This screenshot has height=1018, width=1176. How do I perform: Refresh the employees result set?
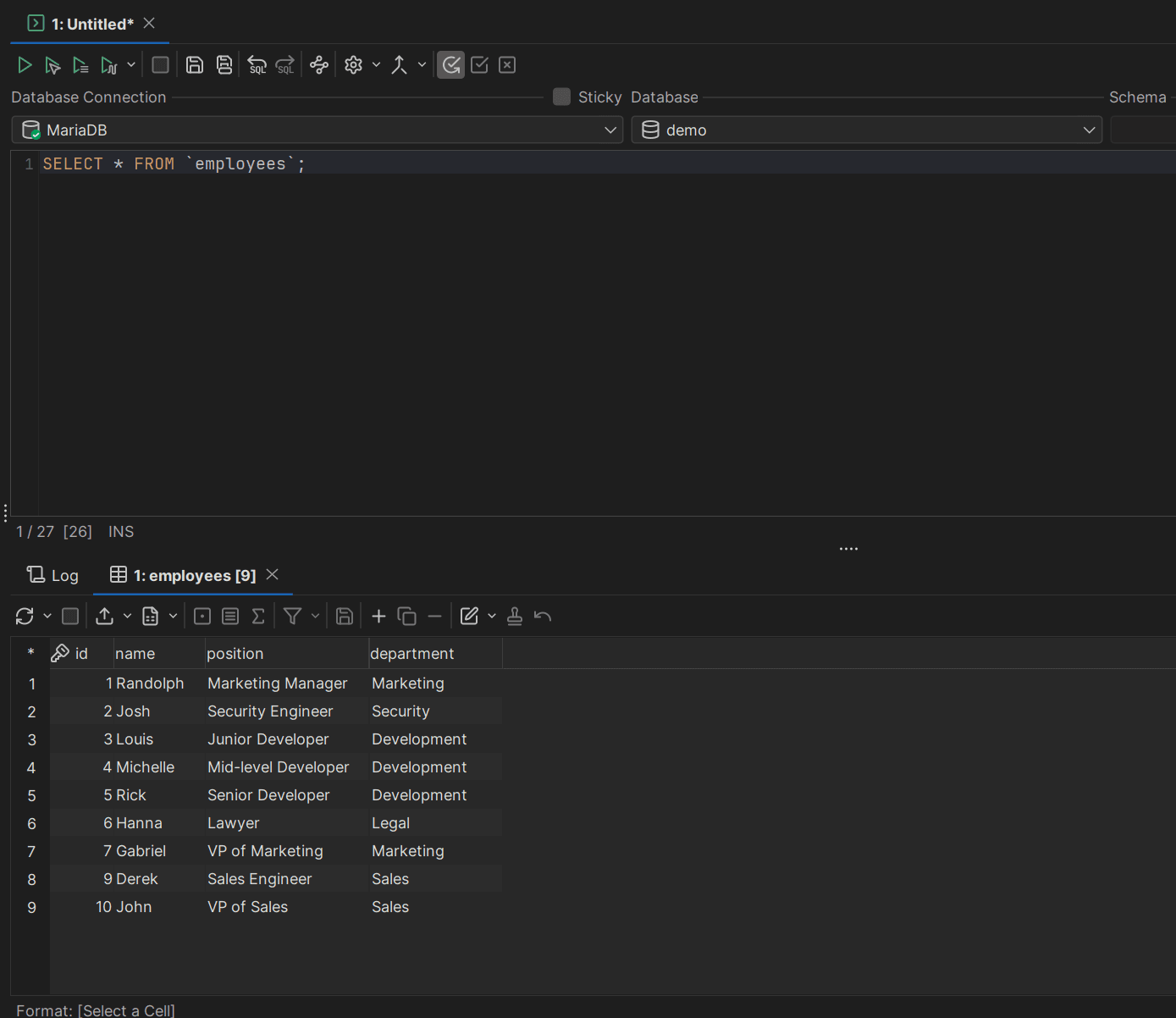(24, 616)
